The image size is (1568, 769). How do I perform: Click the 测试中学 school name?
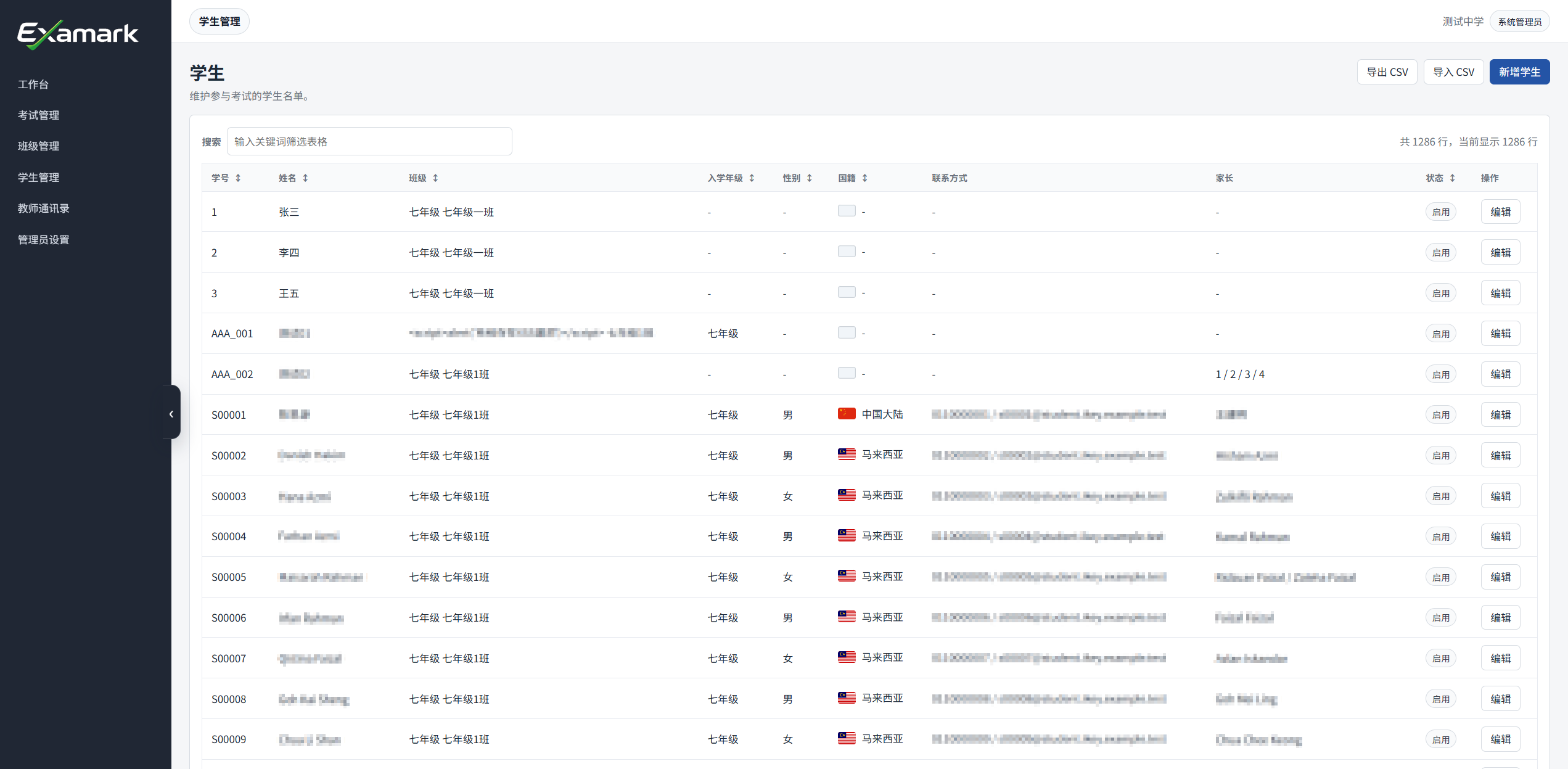point(1463,22)
